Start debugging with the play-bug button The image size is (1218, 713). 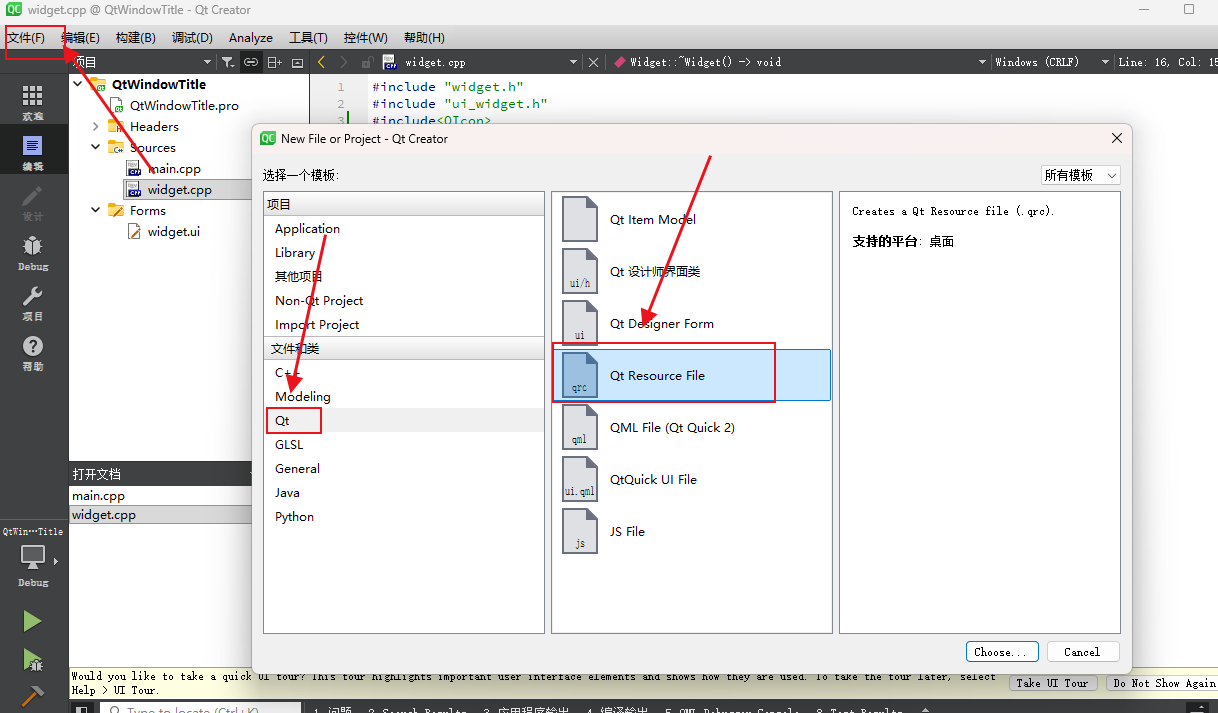32,659
